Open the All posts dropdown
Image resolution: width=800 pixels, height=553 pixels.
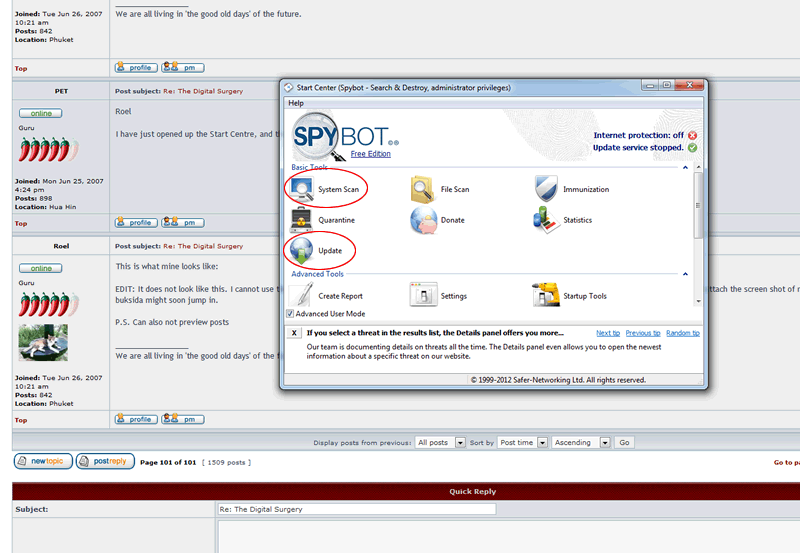[440, 442]
